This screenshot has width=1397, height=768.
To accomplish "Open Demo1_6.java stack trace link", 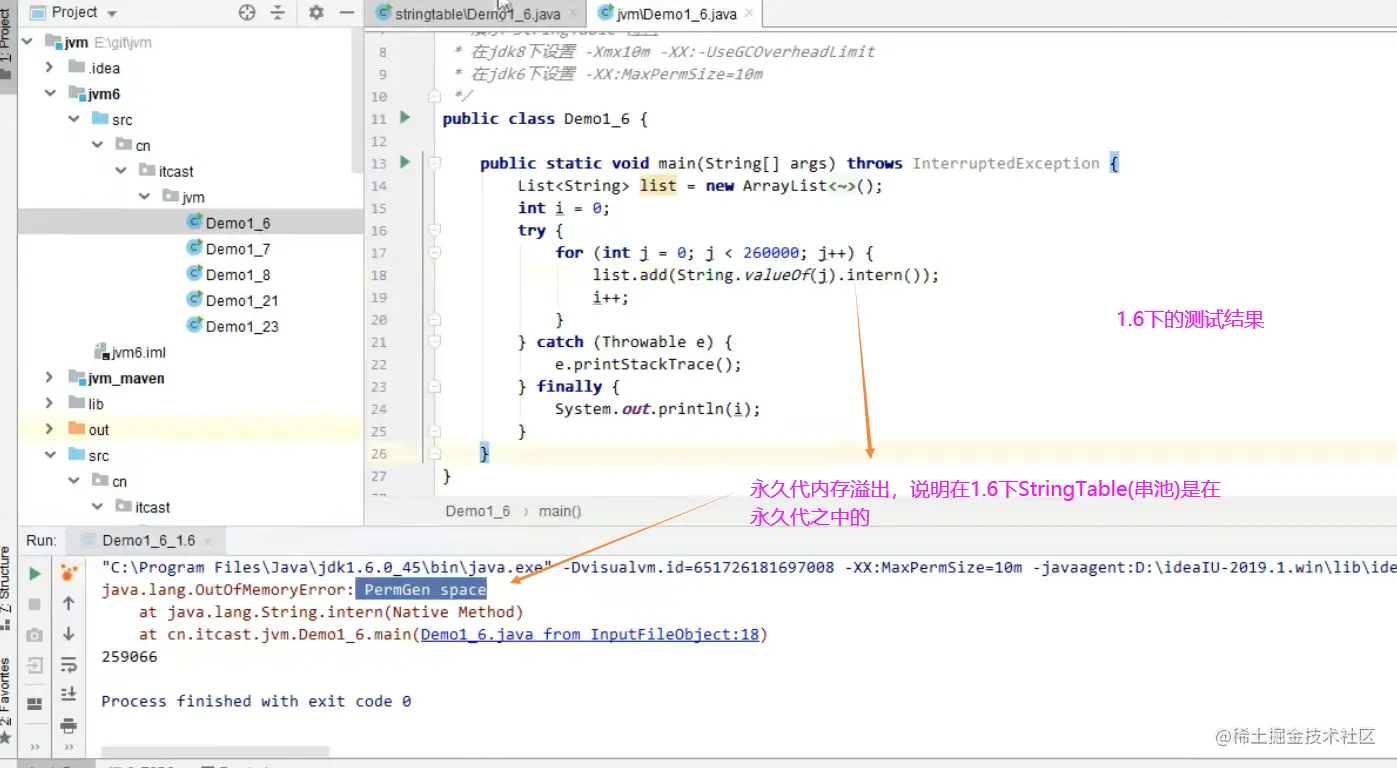I will pos(590,634).
